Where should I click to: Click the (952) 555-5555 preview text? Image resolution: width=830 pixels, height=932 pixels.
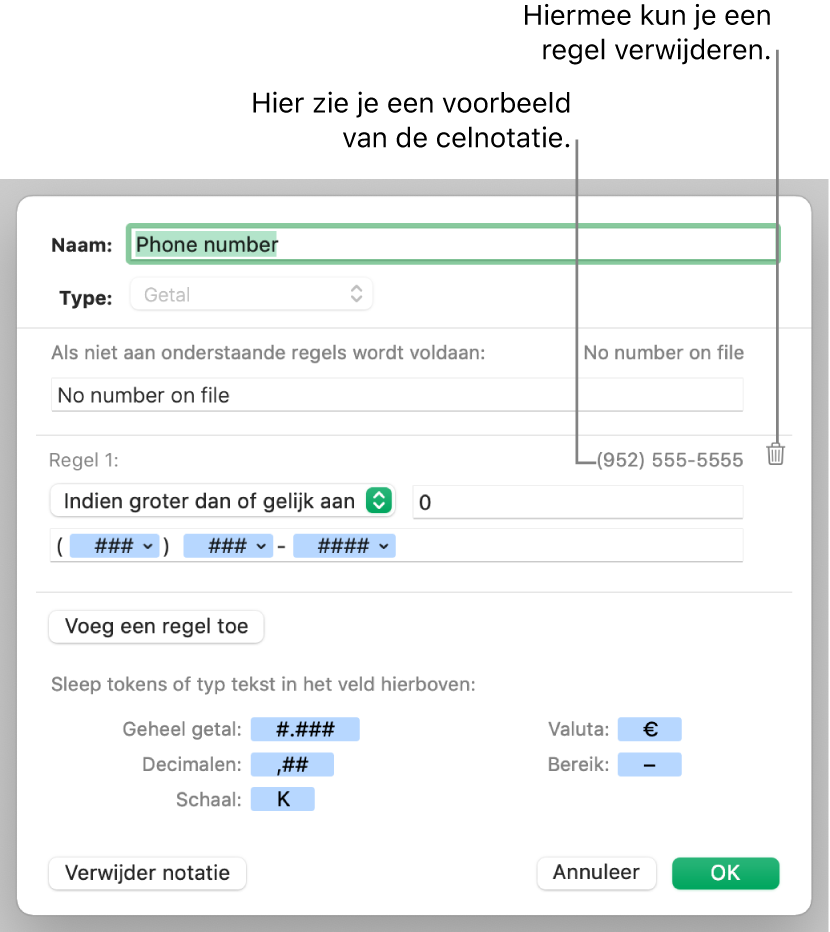(x=669, y=460)
